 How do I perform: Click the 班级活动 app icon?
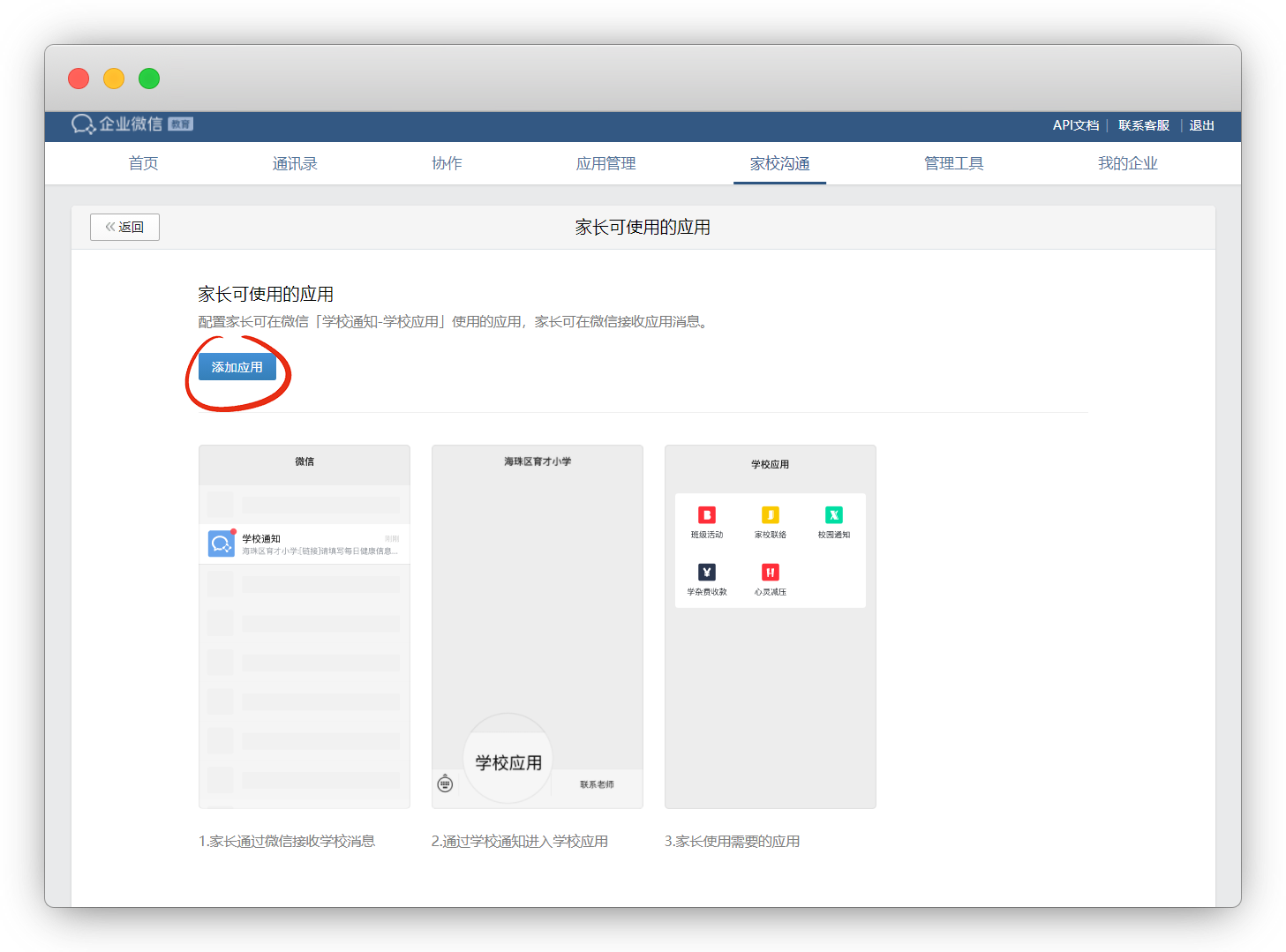tap(707, 515)
